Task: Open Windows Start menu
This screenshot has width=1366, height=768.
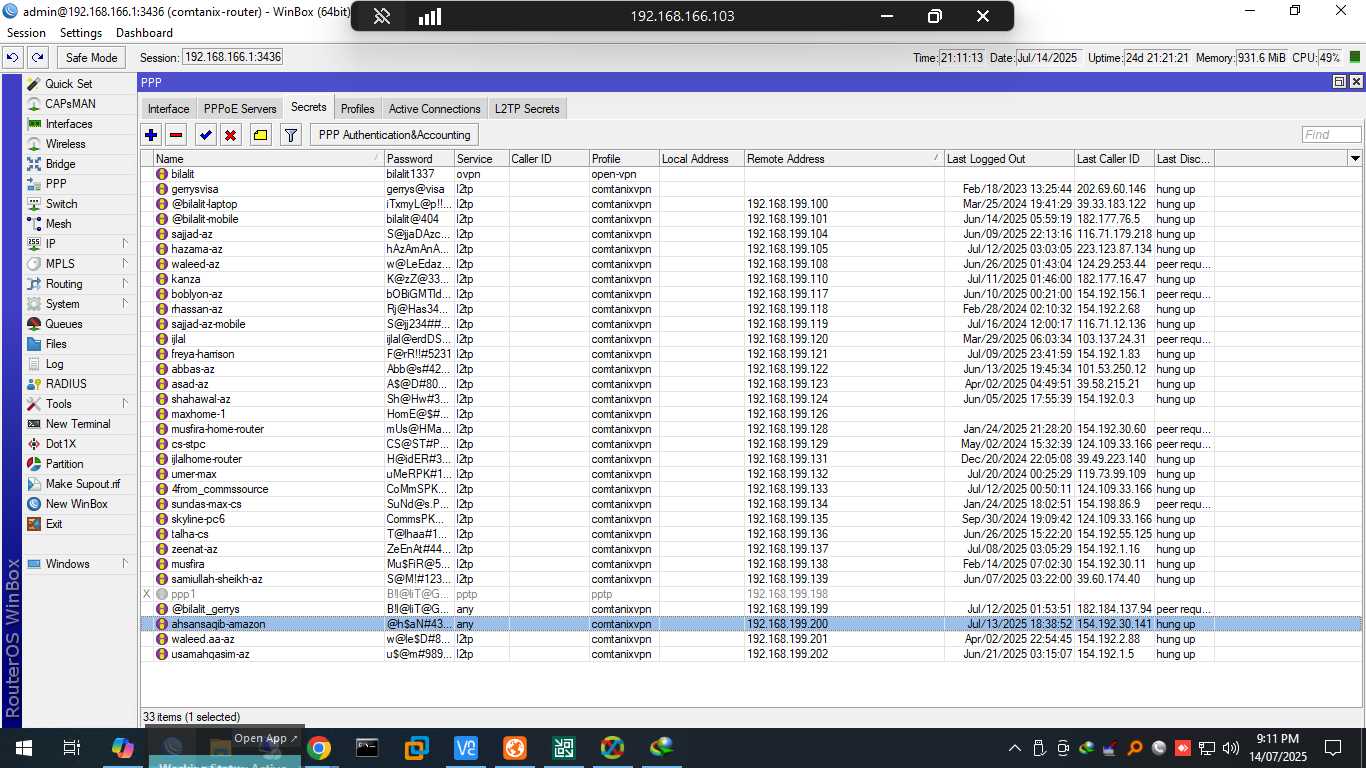Action: click(x=24, y=748)
